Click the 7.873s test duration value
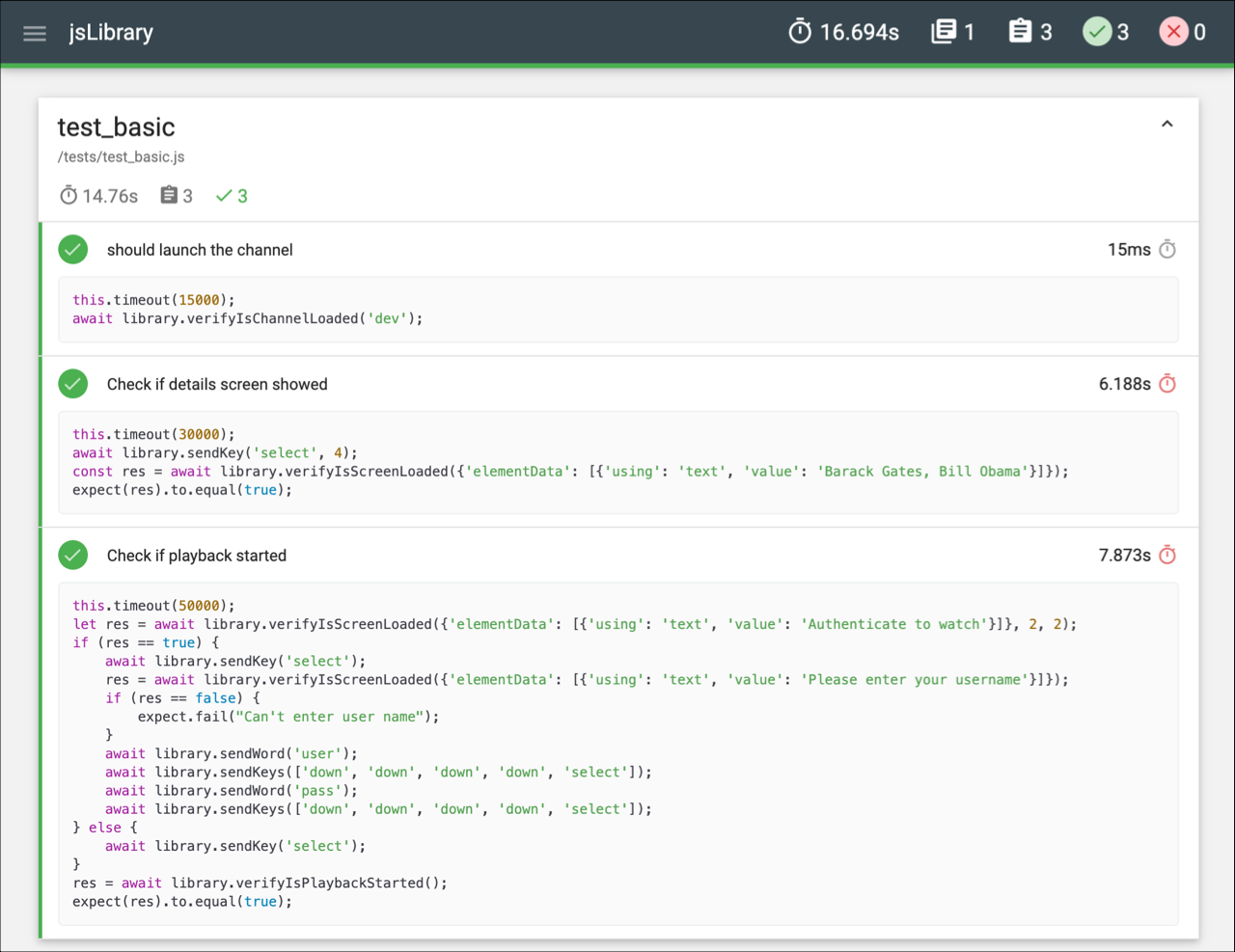1235x952 pixels. coord(1125,556)
